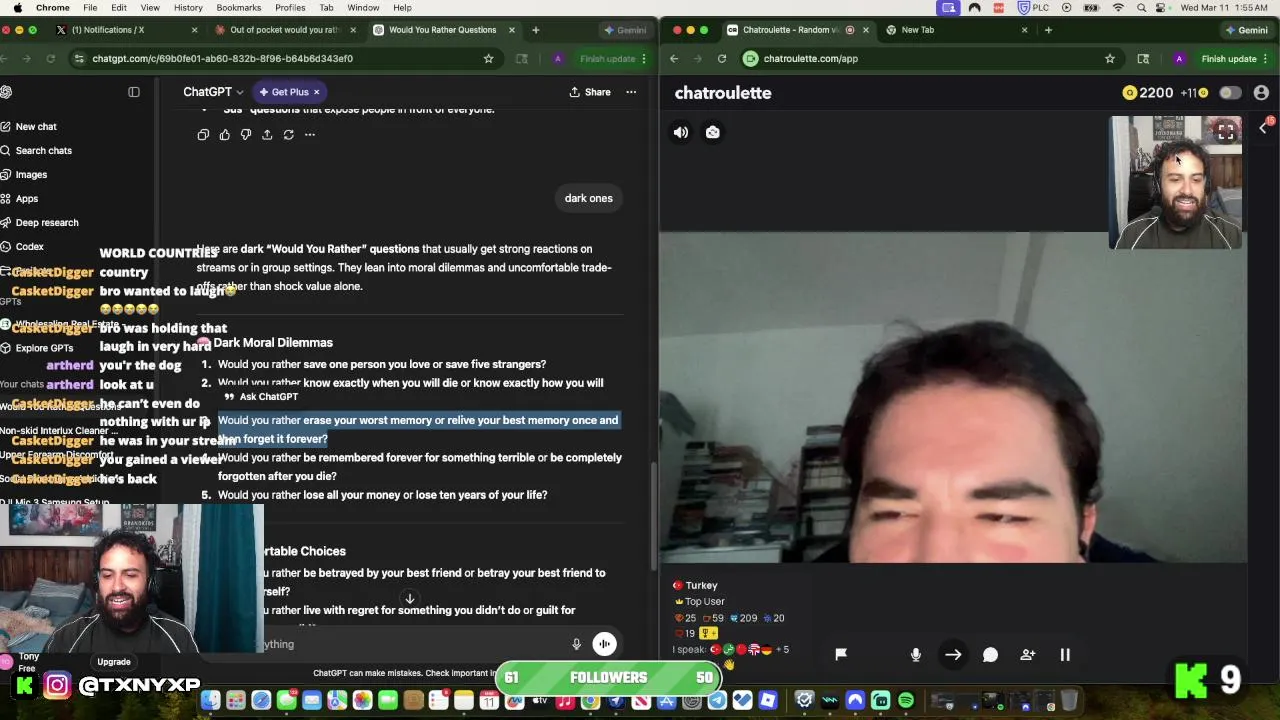Click the Ask ChatGPT popup button
1280x720 pixels.
pyautogui.click(x=262, y=397)
